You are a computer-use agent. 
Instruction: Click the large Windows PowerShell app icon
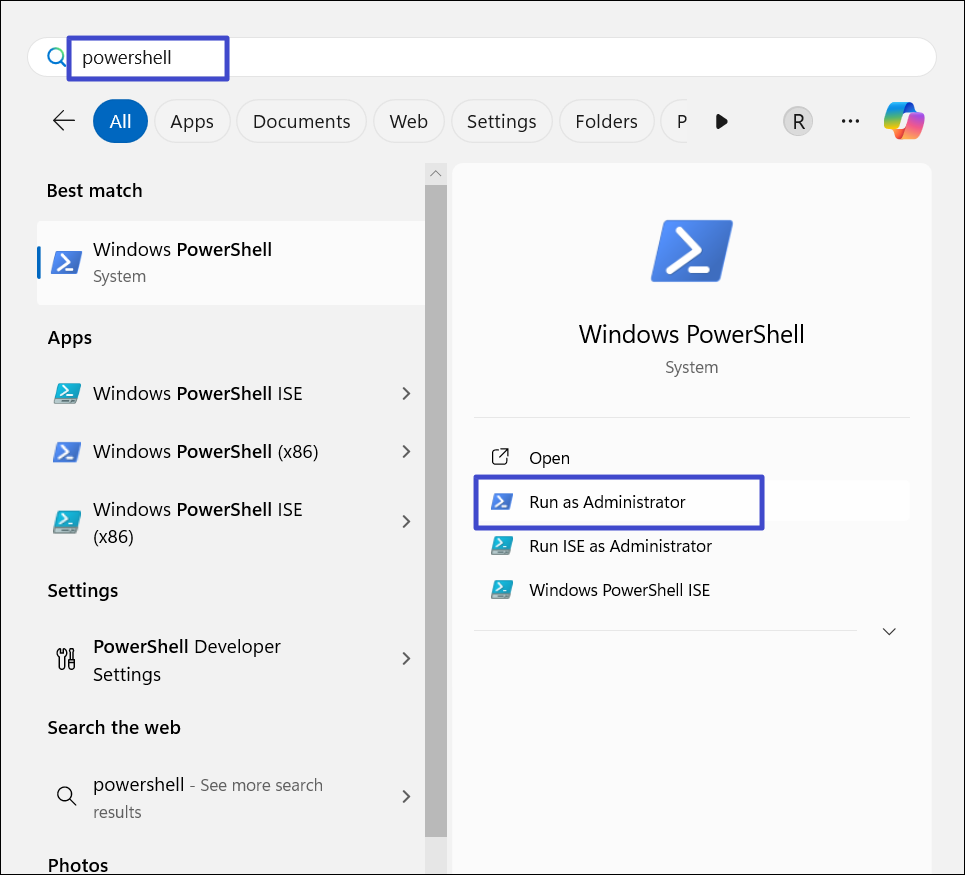coord(691,250)
